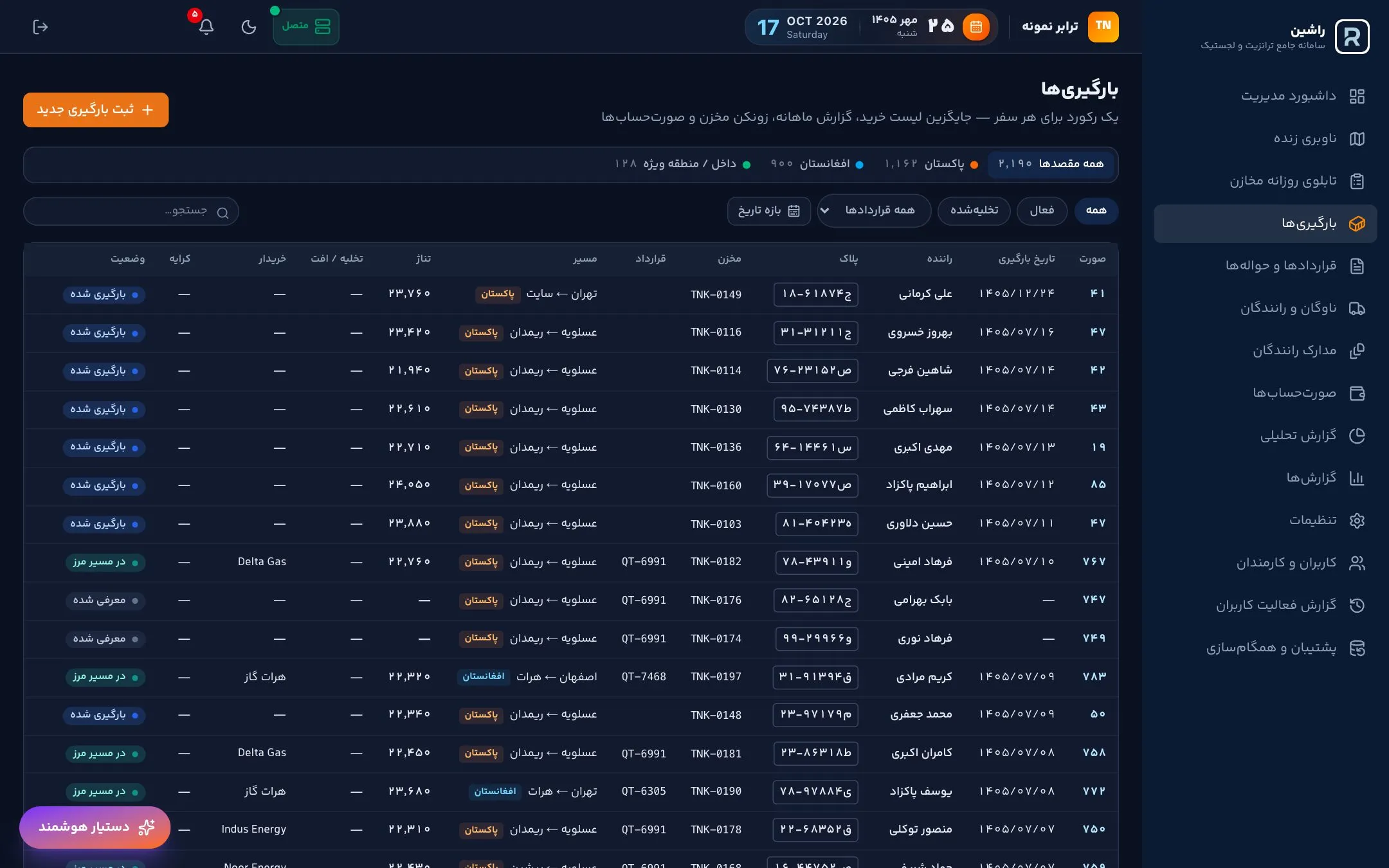Select the تخلیه‌شده filter chip
This screenshot has height=868, width=1389.
974,211
